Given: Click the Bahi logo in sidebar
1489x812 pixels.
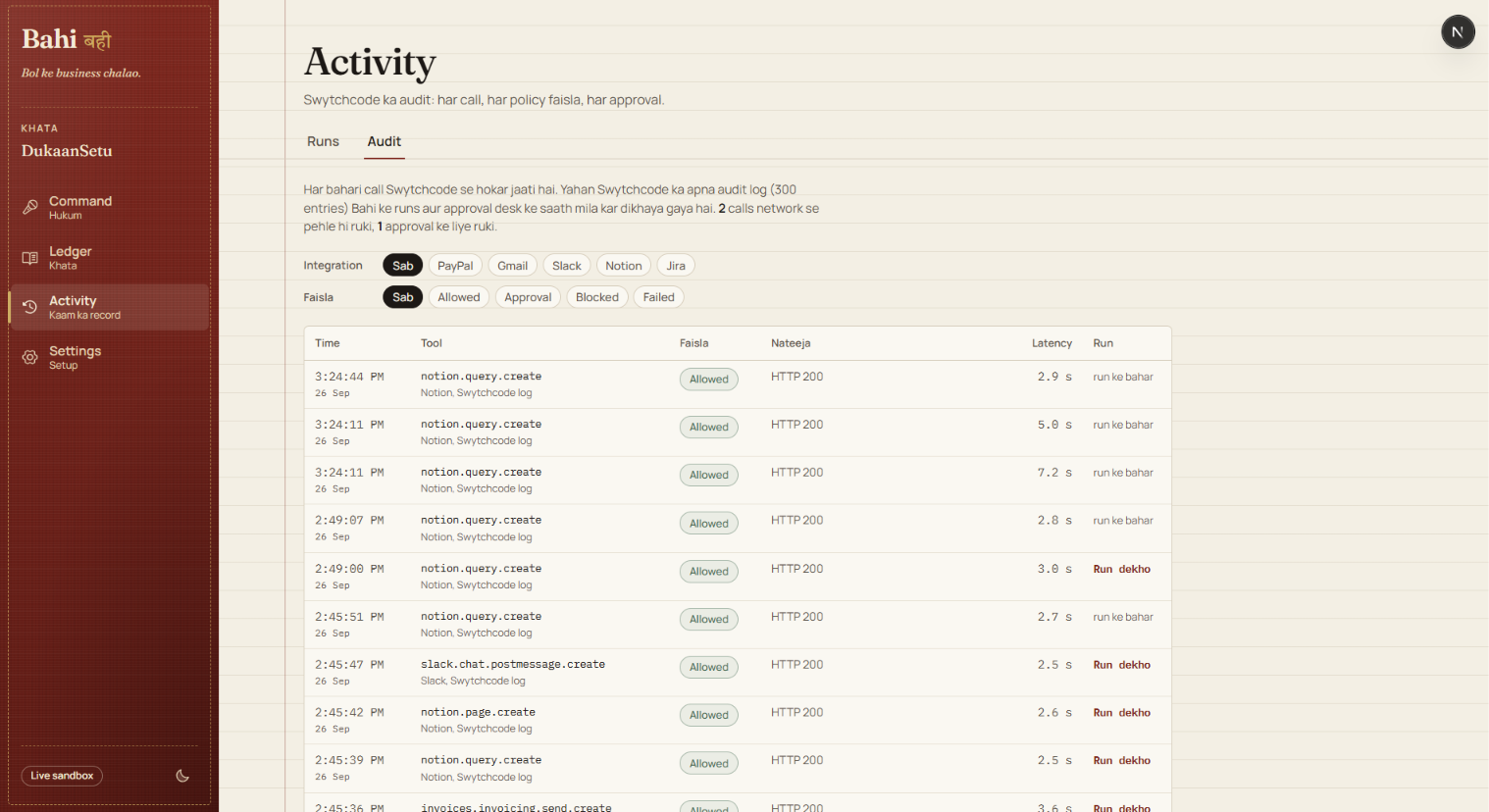Looking at the screenshot, I should [x=67, y=39].
